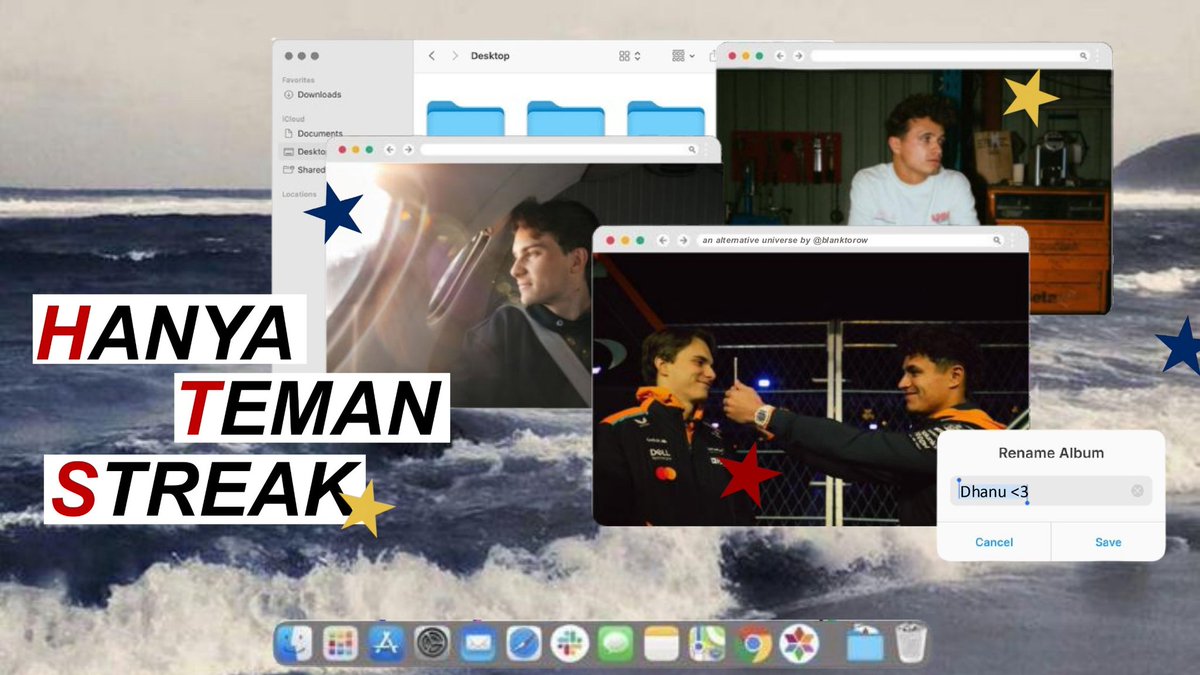1200x675 pixels.
Task: Save the renamed album
Action: [x=1108, y=542]
